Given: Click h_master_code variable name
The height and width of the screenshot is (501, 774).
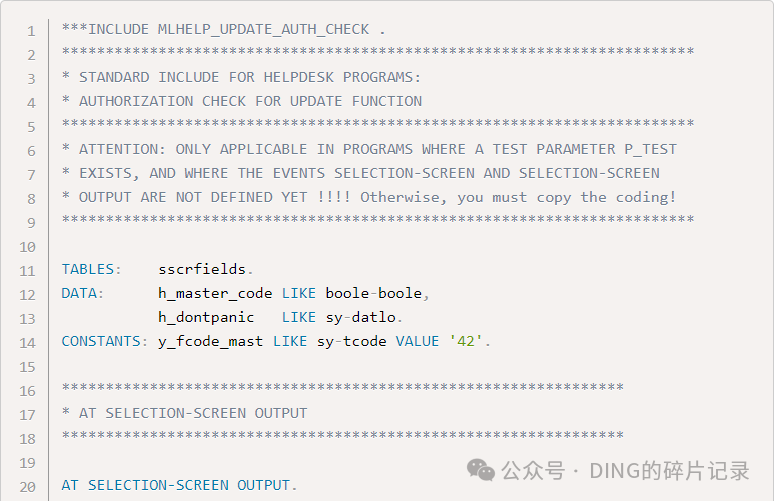Looking at the screenshot, I should [215, 293].
